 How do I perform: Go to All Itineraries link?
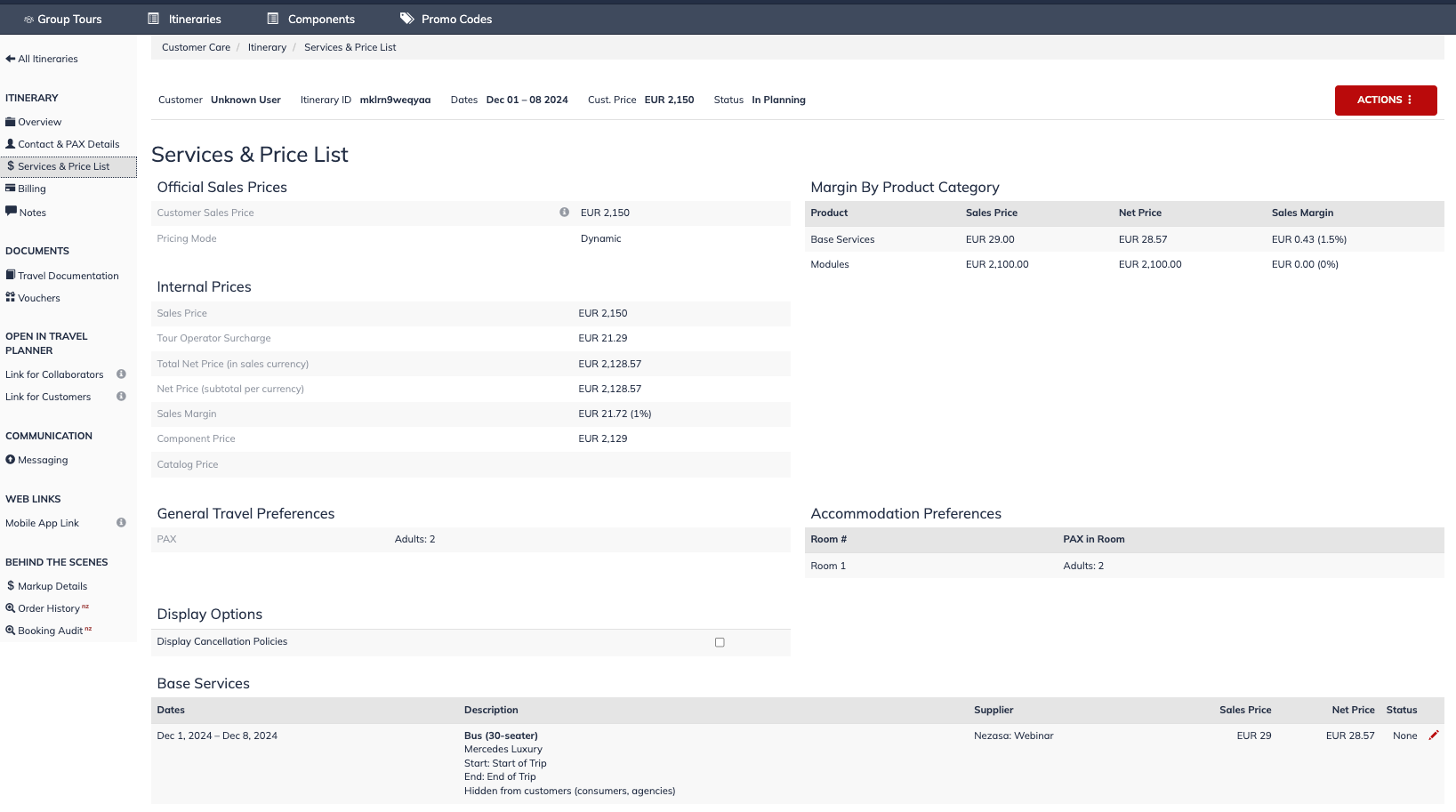48,59
